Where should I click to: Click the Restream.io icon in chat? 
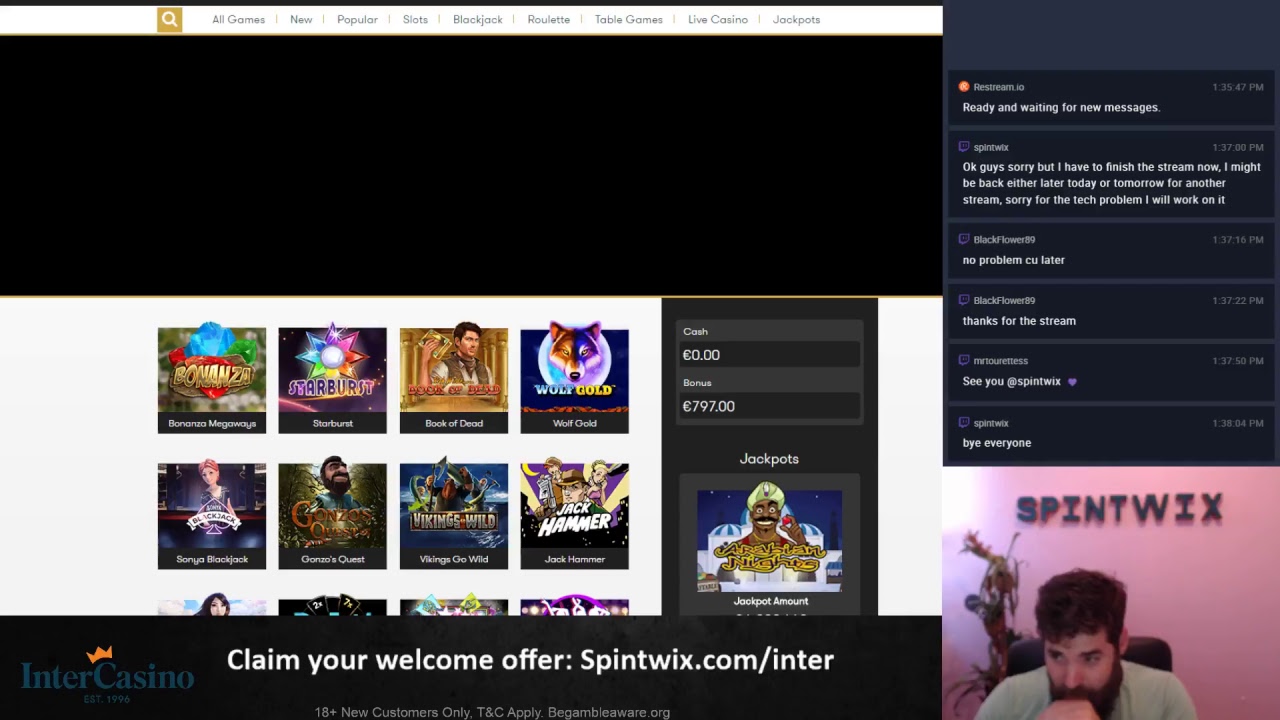[x=964, y=87]
